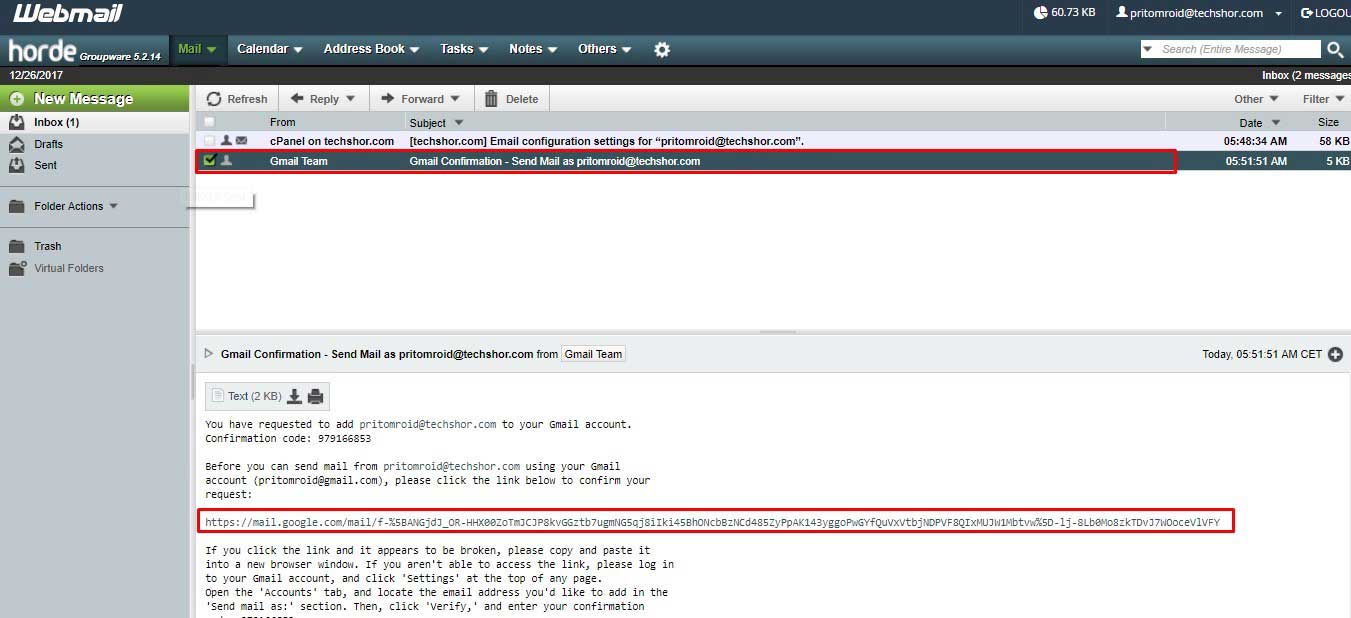Click the Trash folder icon

click(16, 246)
